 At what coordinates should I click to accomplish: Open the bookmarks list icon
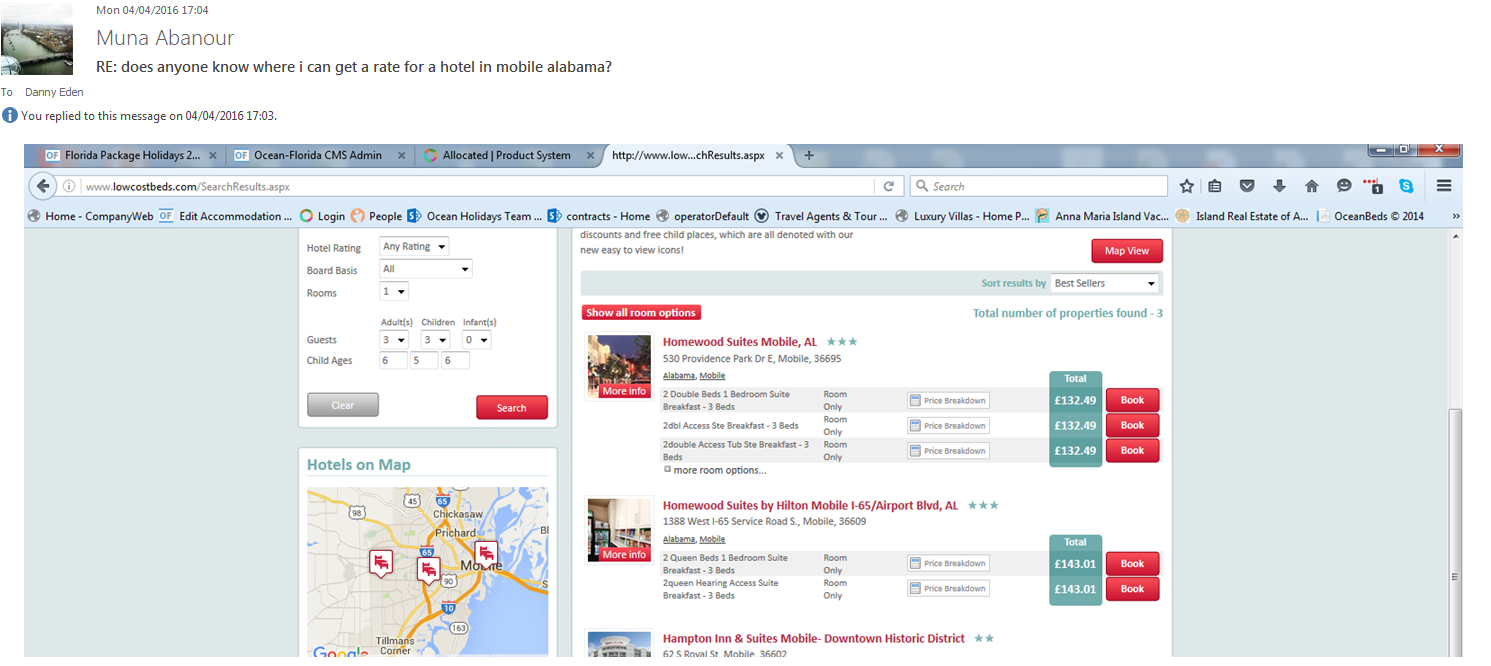pos(1215,186)
